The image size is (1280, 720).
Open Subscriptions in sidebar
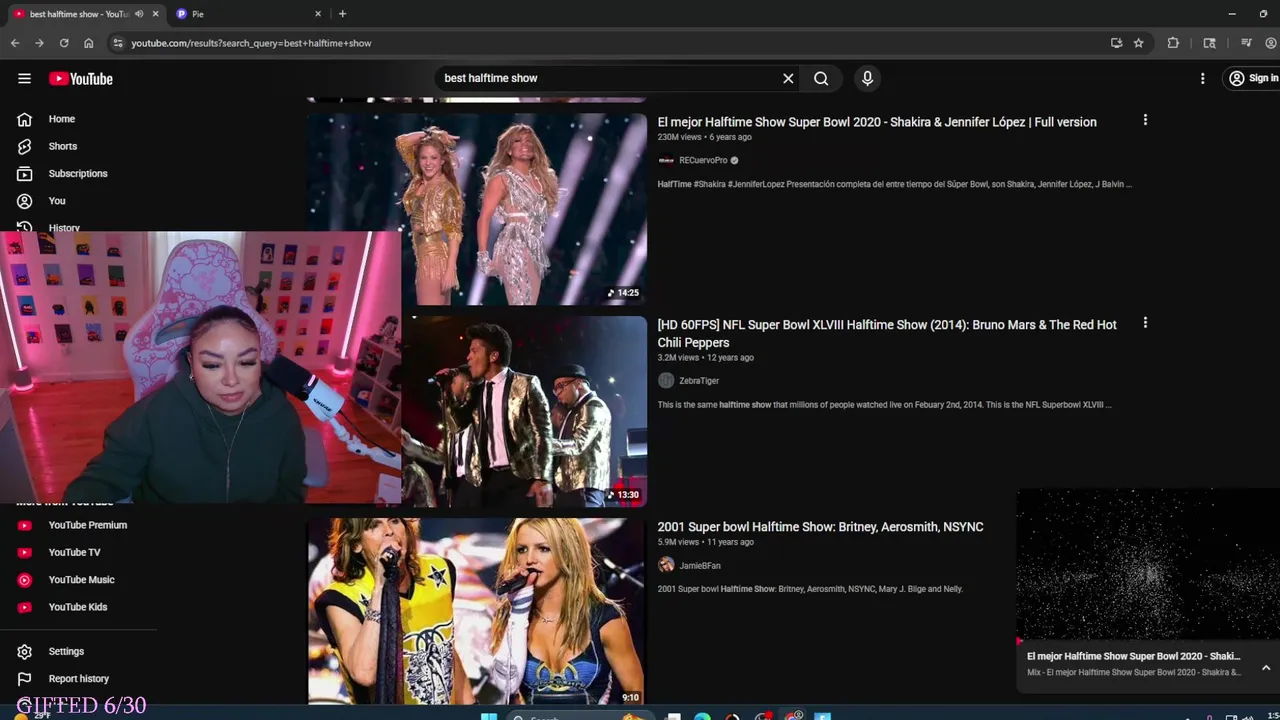click(x=78, y=173)
